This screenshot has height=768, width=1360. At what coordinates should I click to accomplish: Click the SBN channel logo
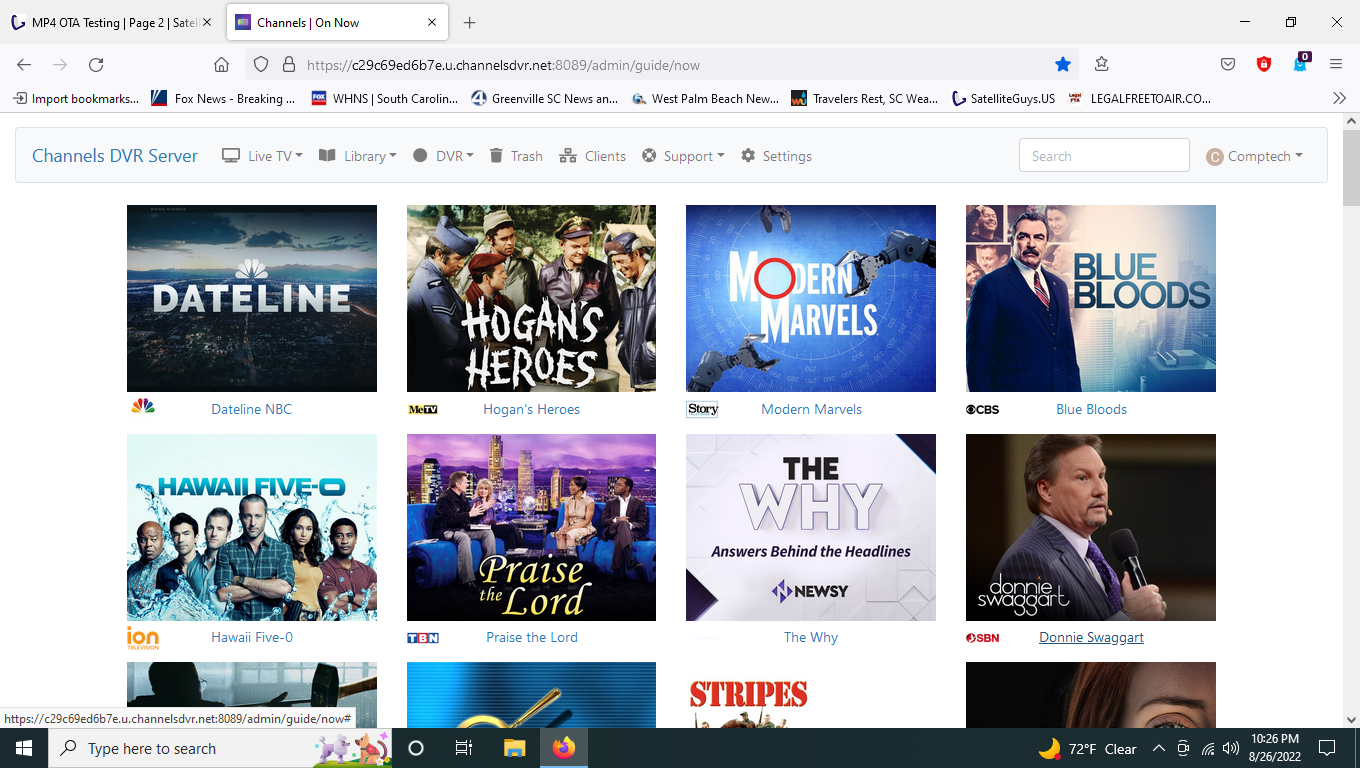pos(982,637)
